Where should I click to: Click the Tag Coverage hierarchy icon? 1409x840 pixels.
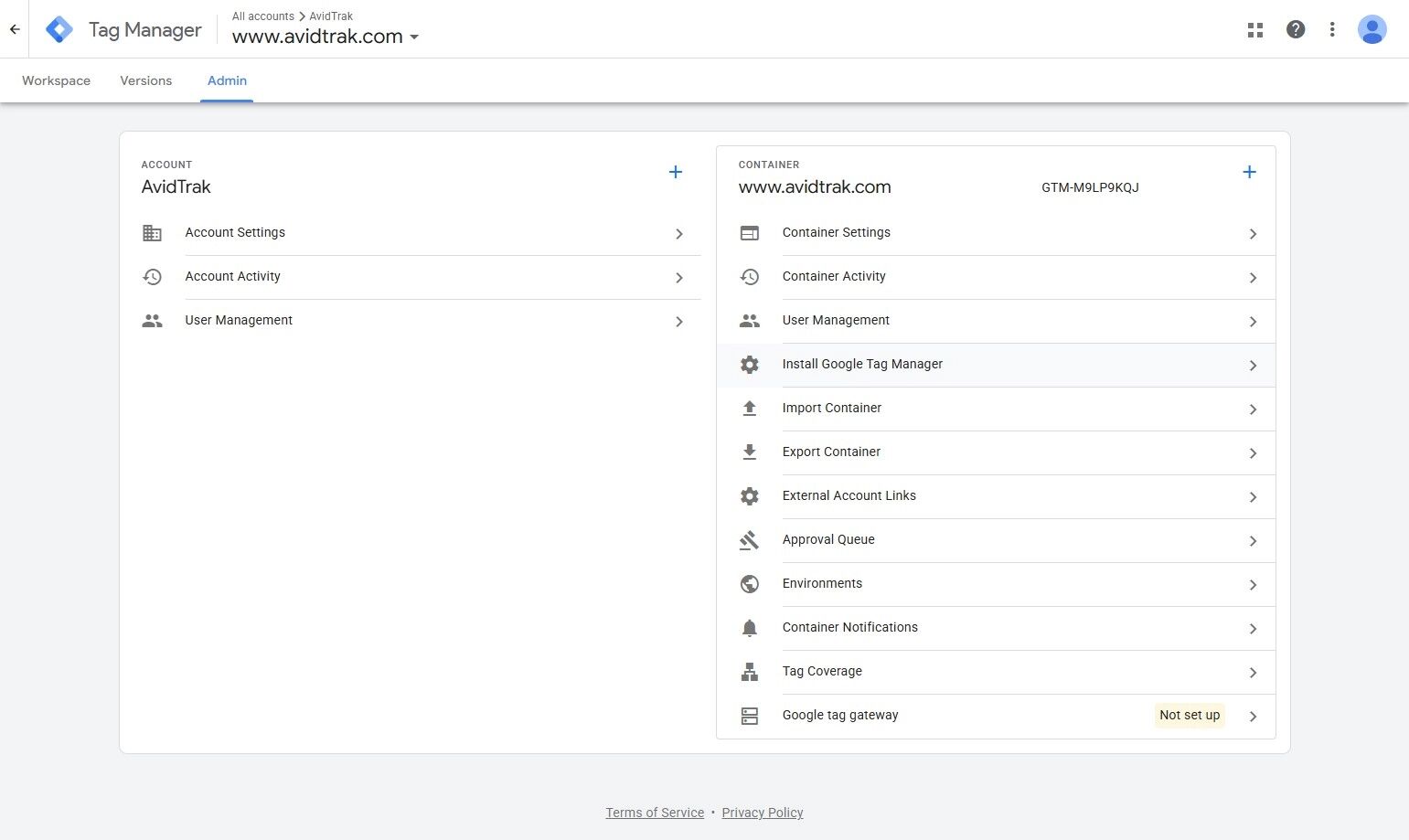tap(750, 672)
